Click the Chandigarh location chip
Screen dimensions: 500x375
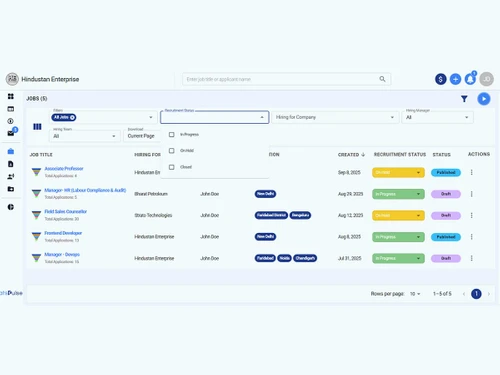[305, 258]
